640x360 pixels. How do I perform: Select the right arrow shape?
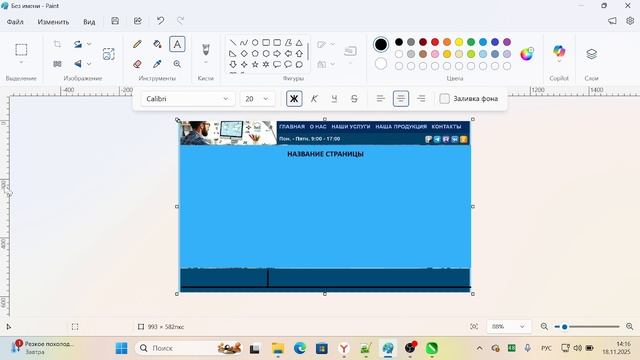pos(277,53)
